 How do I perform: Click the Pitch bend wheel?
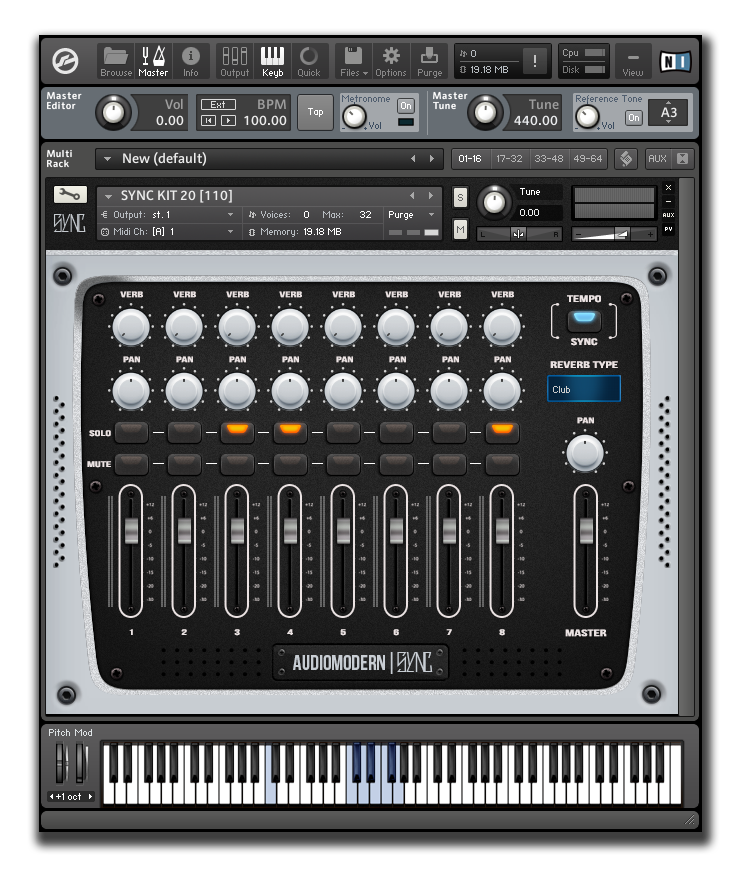coord(60,764)
